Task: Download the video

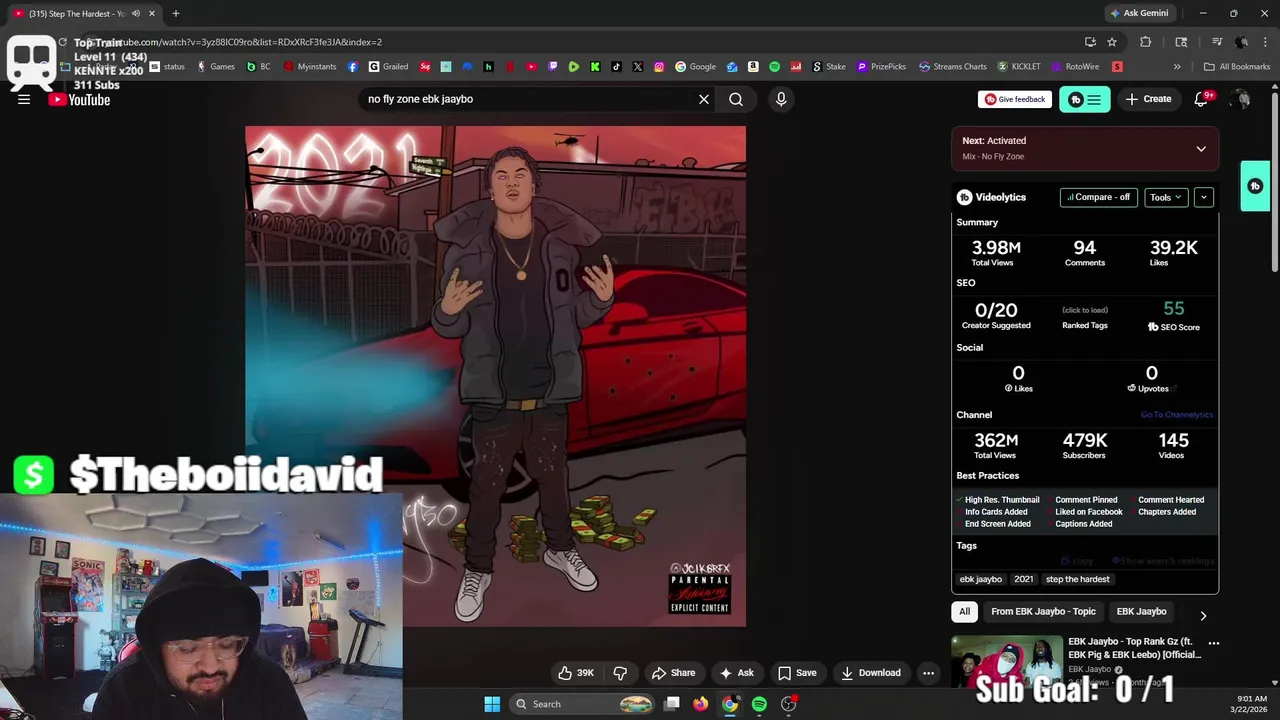Action: pyautogui.click(x=870, y=673)
